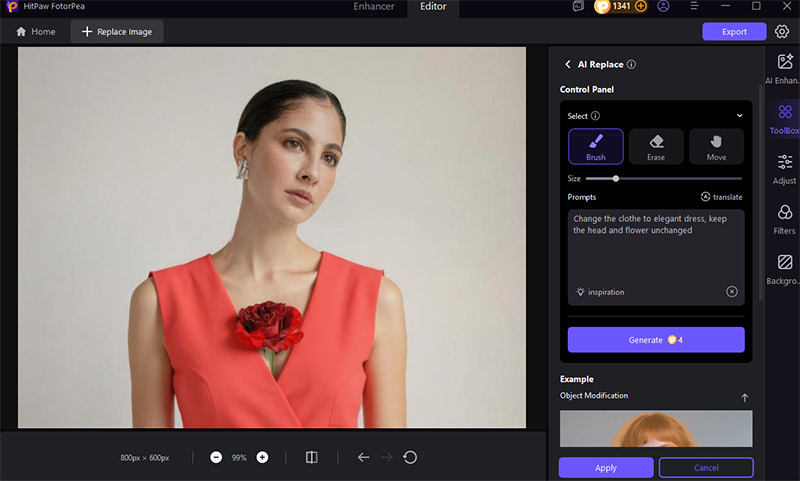Click the zoom in plus icon
800x481 pixels.
point(262,457)
